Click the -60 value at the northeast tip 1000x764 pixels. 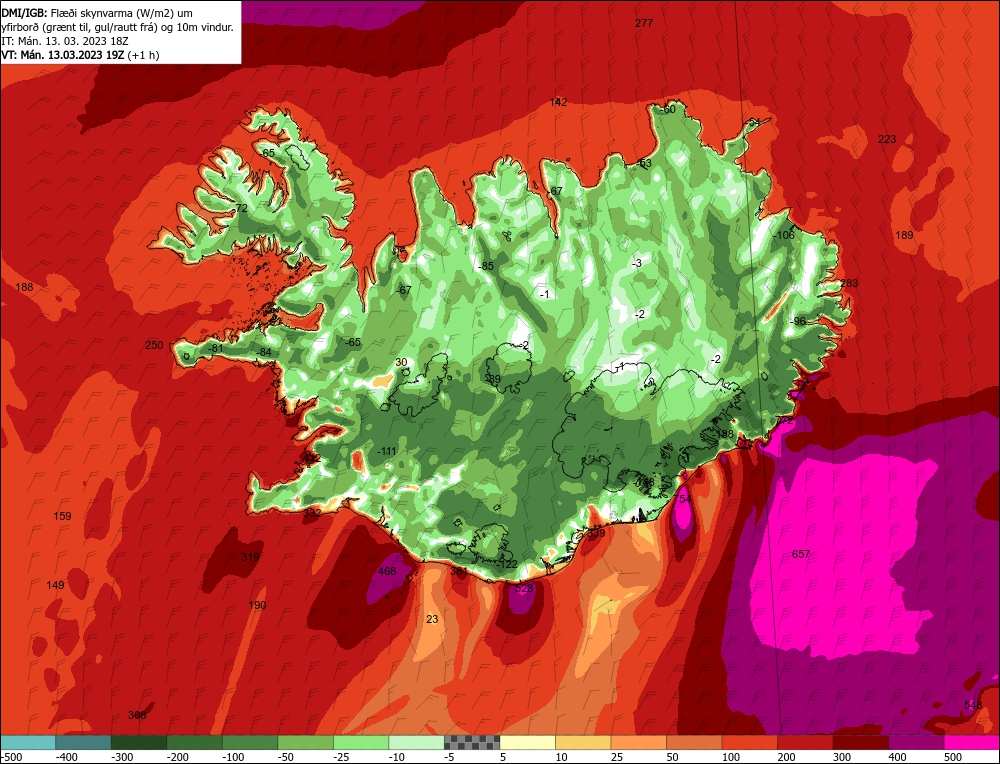click(x=667, y=110)
